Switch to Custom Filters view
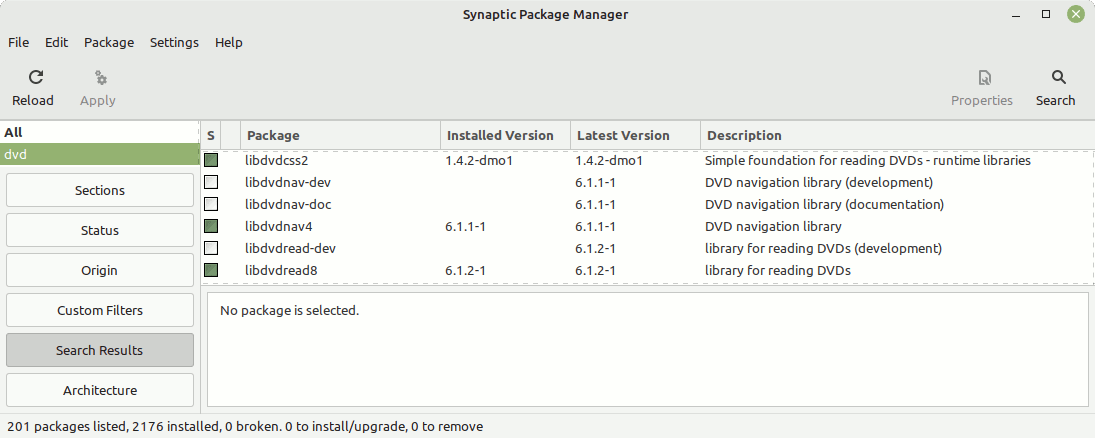 pyautogui.click(x=100, y=310)
